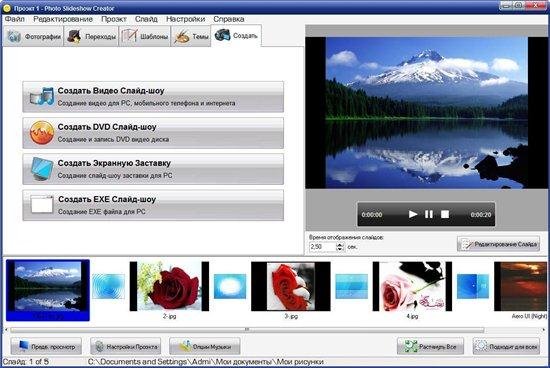Click the 2.jpg file name label
The width and height of the screenshot is (550, 368).
169,316
